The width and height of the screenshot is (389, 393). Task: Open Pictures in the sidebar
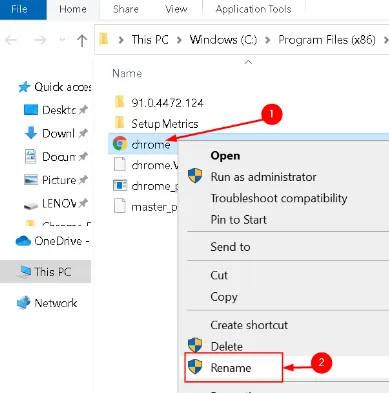[x=59, y=180]
